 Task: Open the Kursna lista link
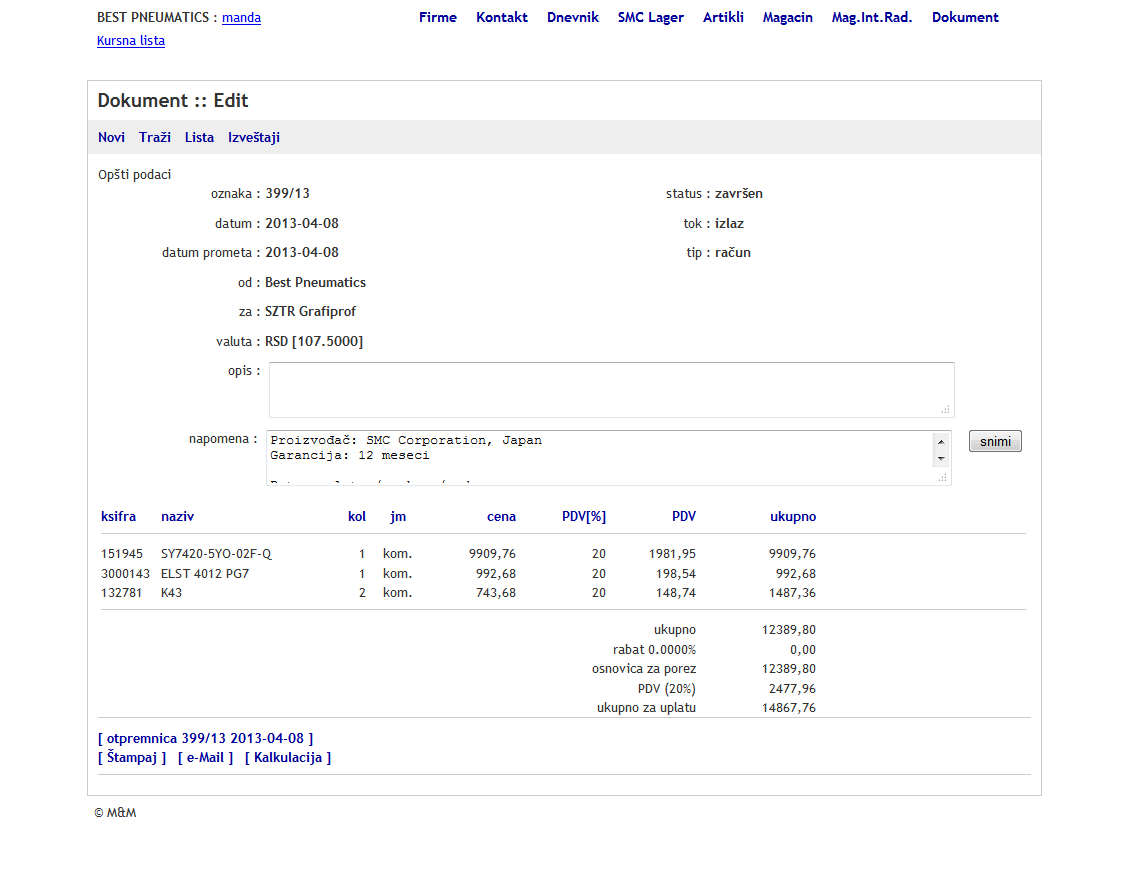[131, 41]
